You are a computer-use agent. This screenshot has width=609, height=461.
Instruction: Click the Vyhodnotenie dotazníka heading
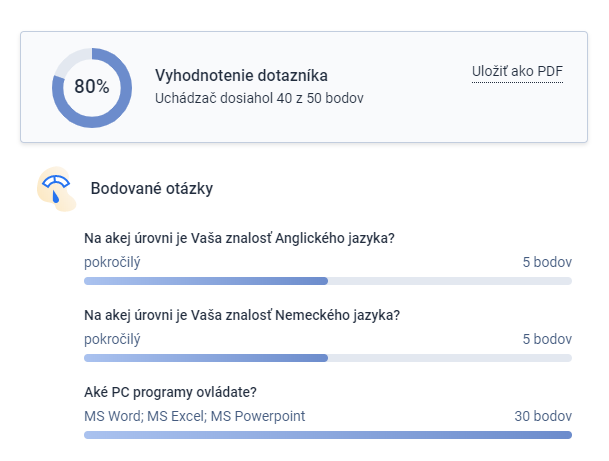(241, 75)
